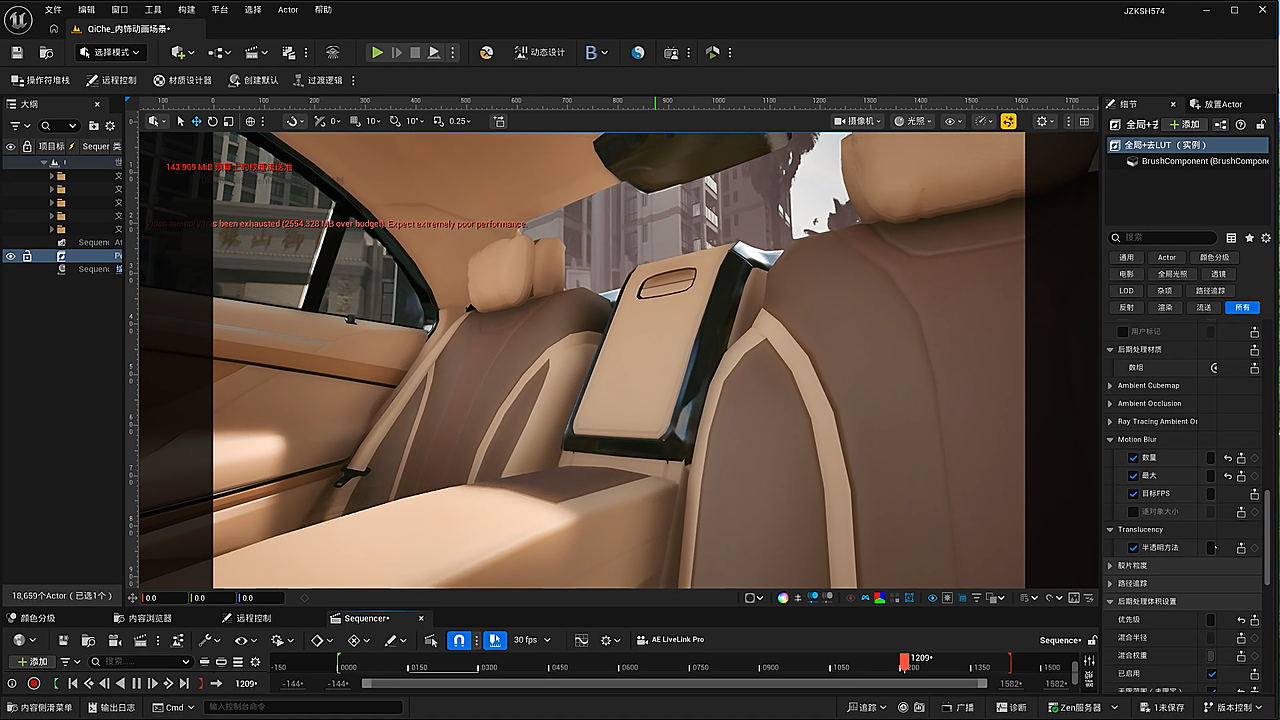Screen dimensions: 1280x720
Task: Expand the Ambient Cubemap section
Action: (x=1110, y=385)
